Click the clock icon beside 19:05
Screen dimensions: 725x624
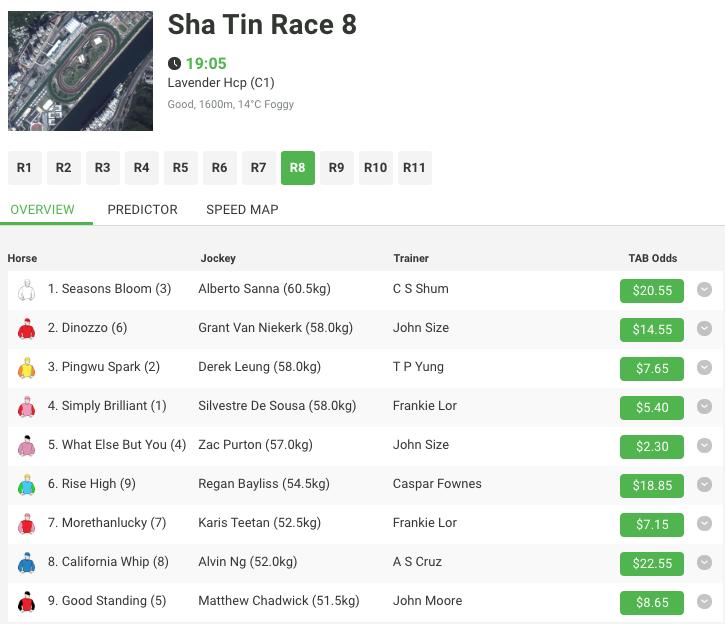pyautogui.click(x=174, y=63)
